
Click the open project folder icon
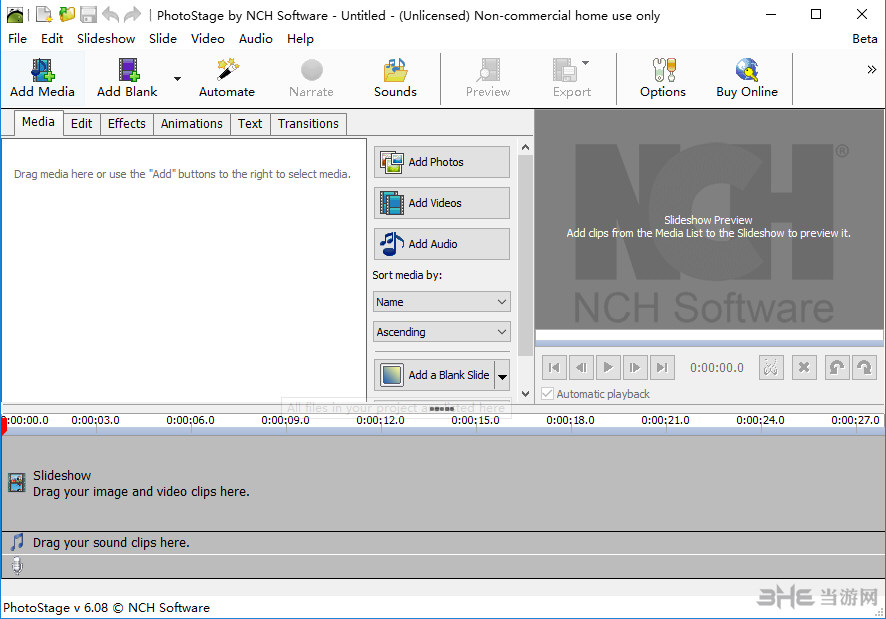(67, 14)
